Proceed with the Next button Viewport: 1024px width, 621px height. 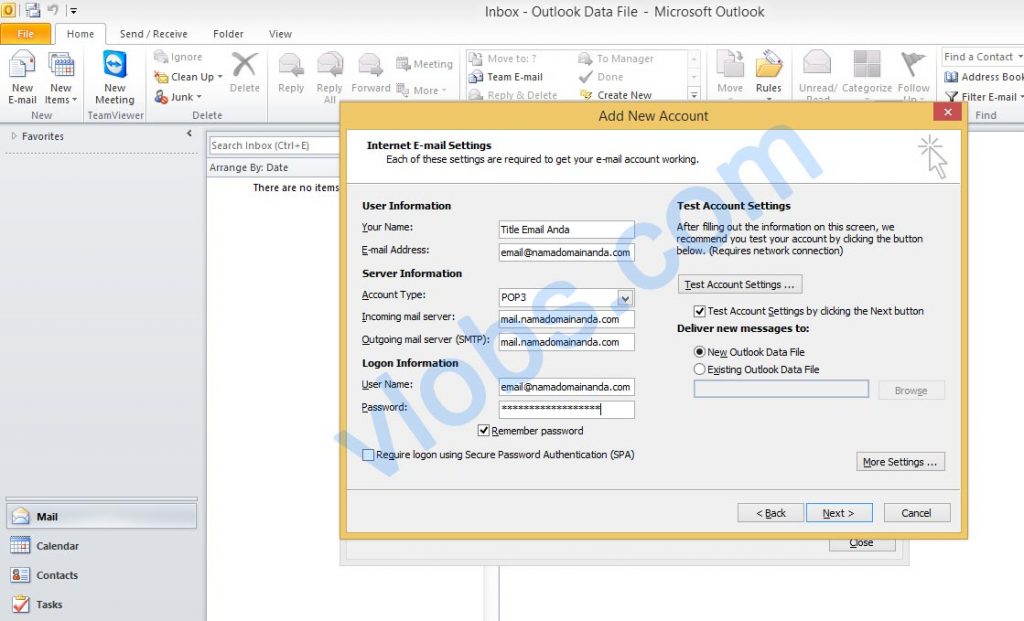click(839, 512)
